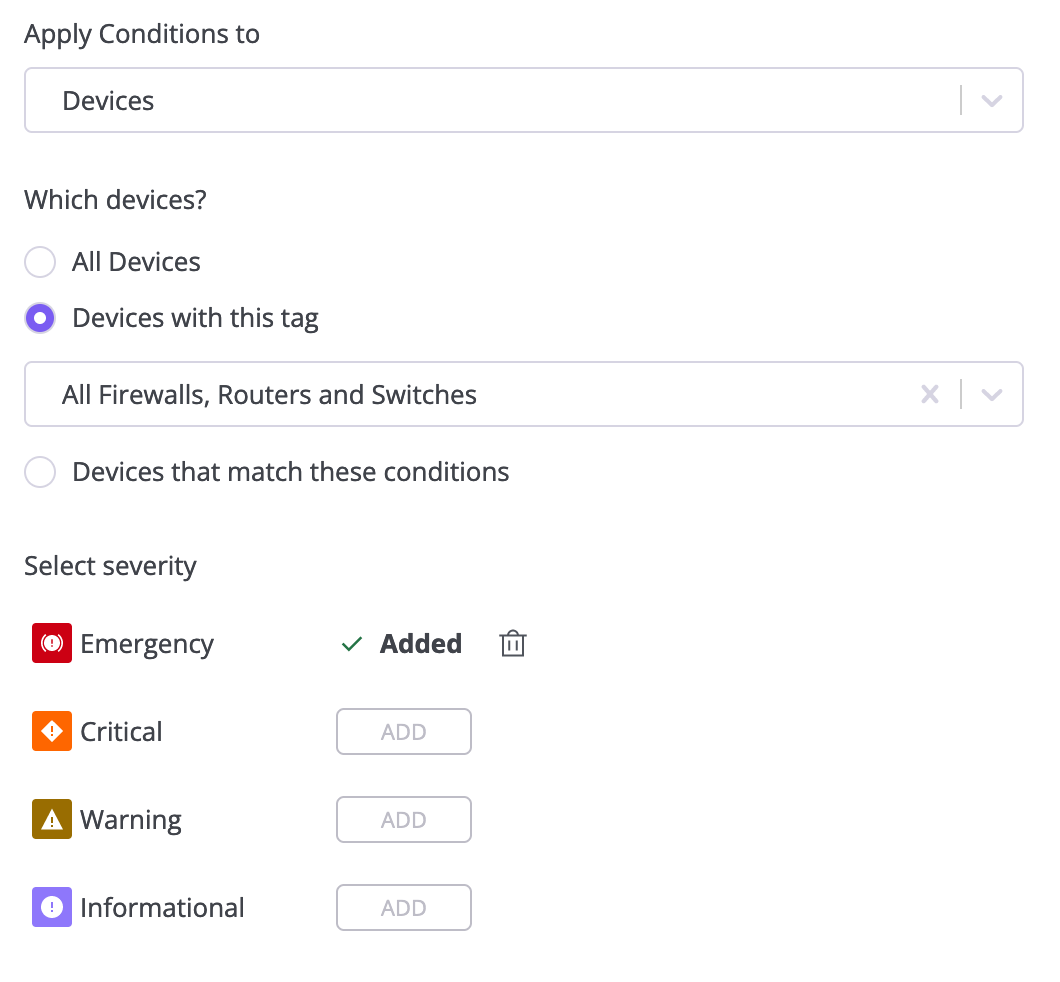Click the red Emergency severity icon
The image size is (1060, 982).
[52, 643]
